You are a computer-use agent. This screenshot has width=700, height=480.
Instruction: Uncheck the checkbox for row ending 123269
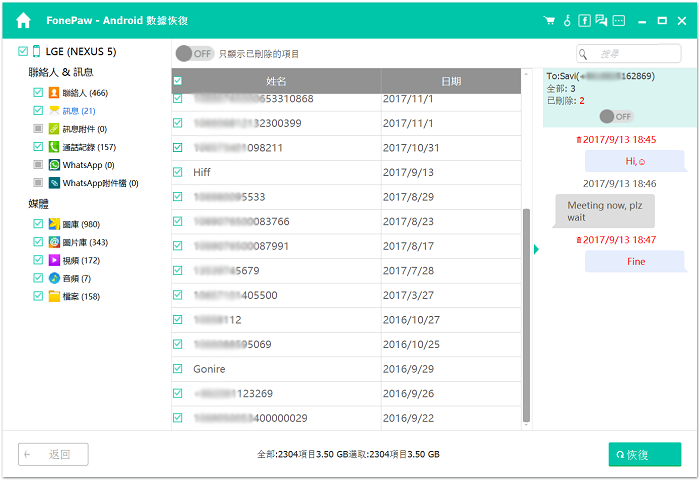point(178,393)
